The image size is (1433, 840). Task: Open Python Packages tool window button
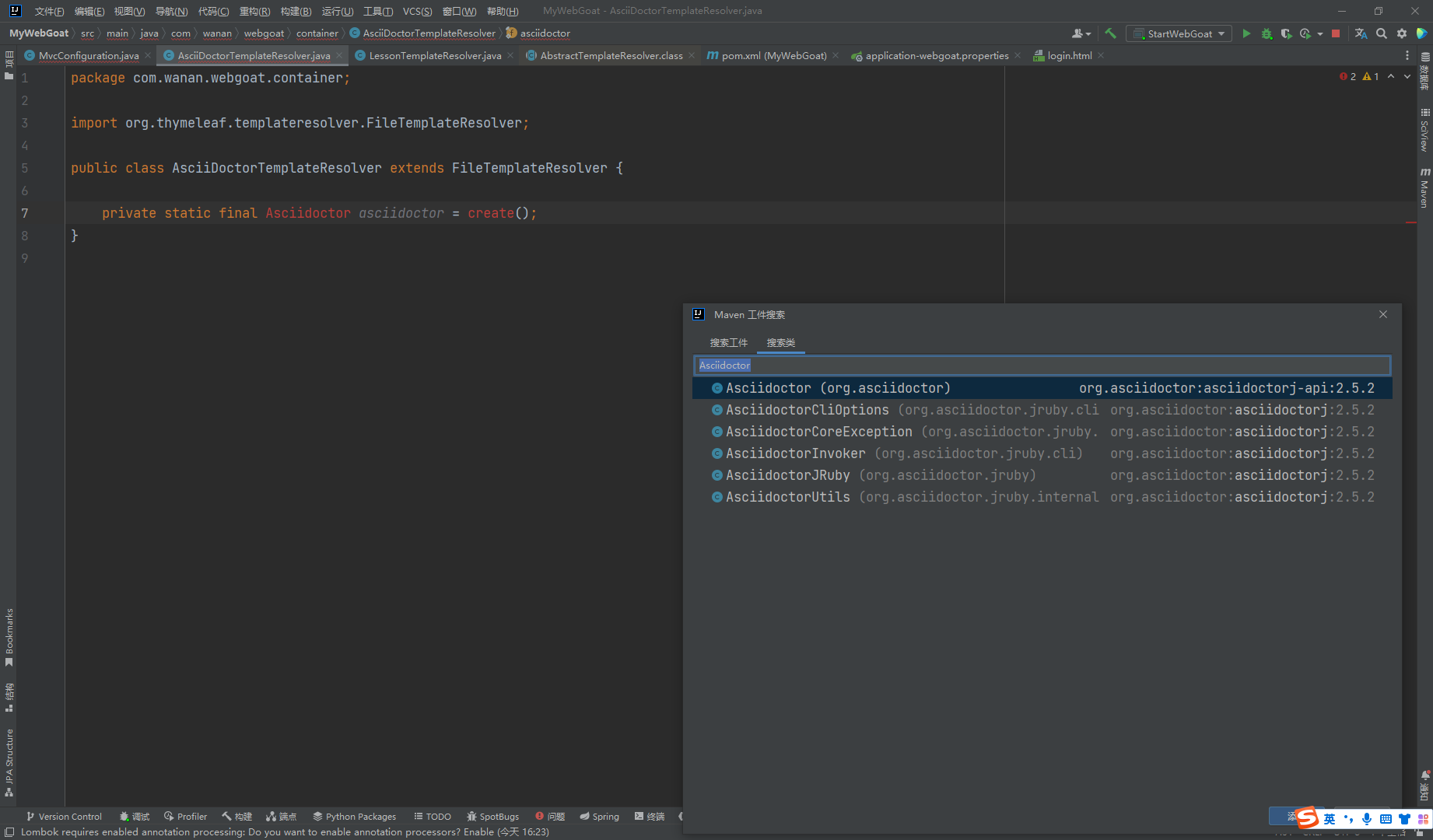click(x=354, y=816)
